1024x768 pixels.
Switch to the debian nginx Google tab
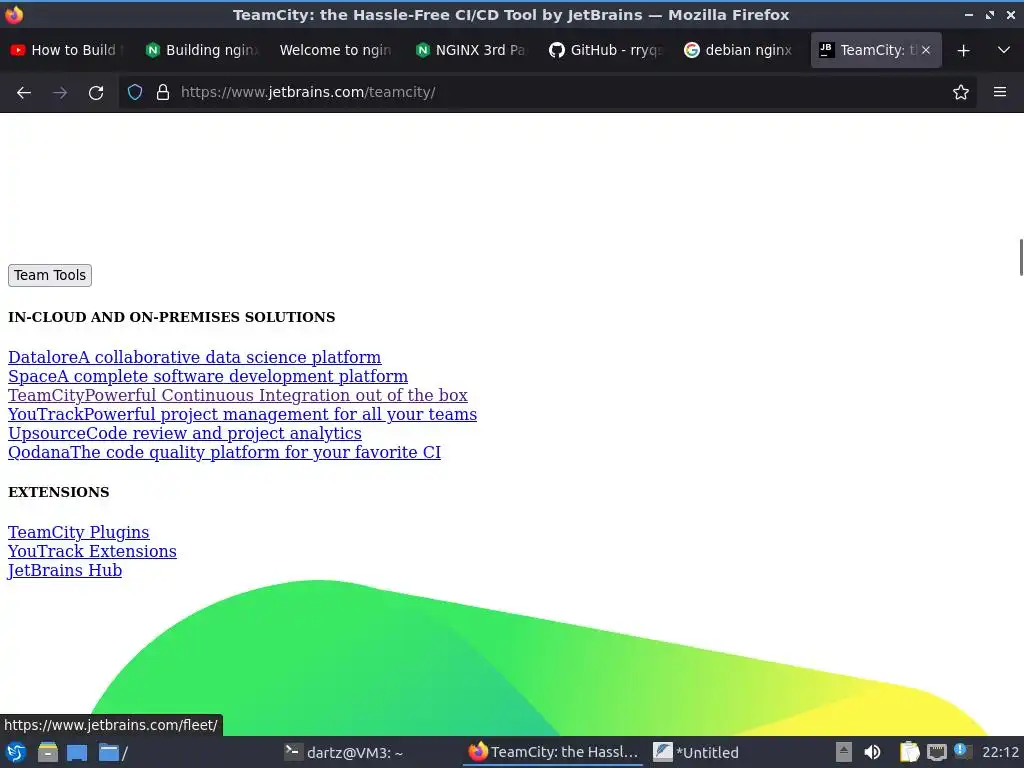tap(740, 50)
